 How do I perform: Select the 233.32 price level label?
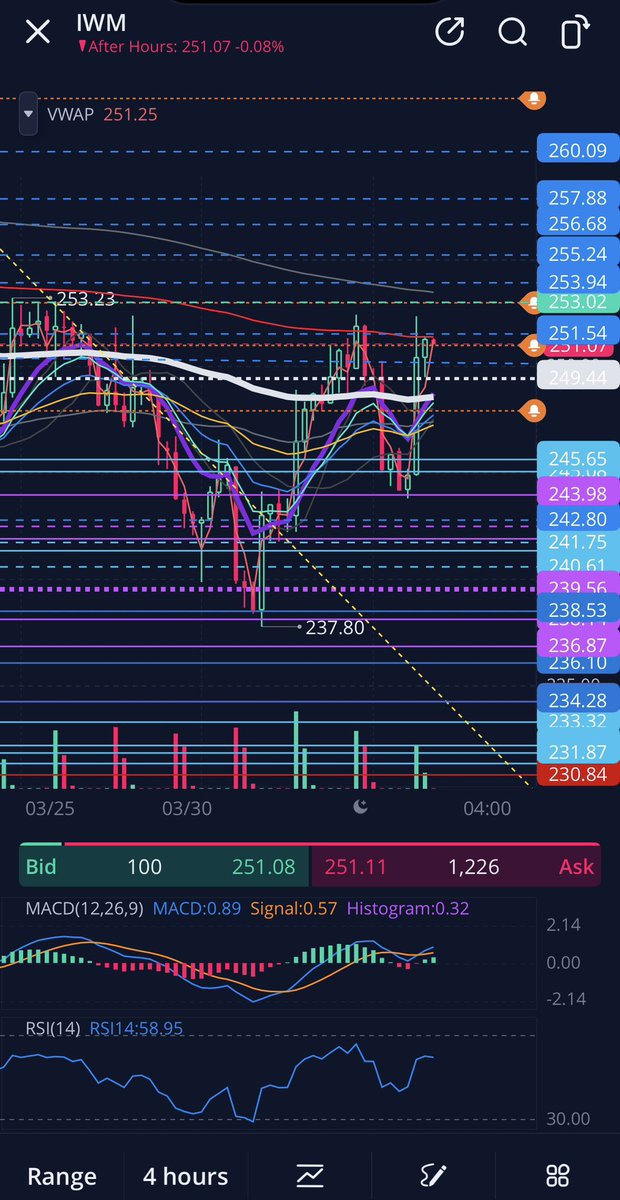(578, 720)
